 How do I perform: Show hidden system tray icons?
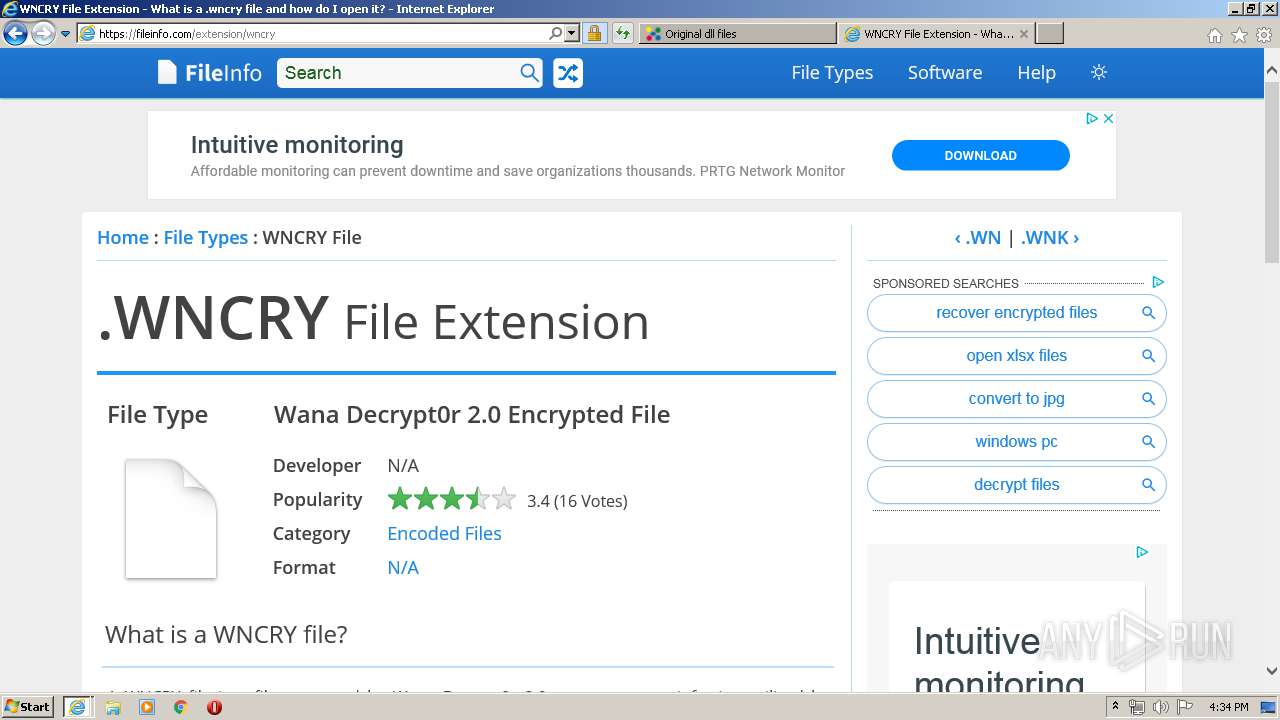click(1116, 707)
